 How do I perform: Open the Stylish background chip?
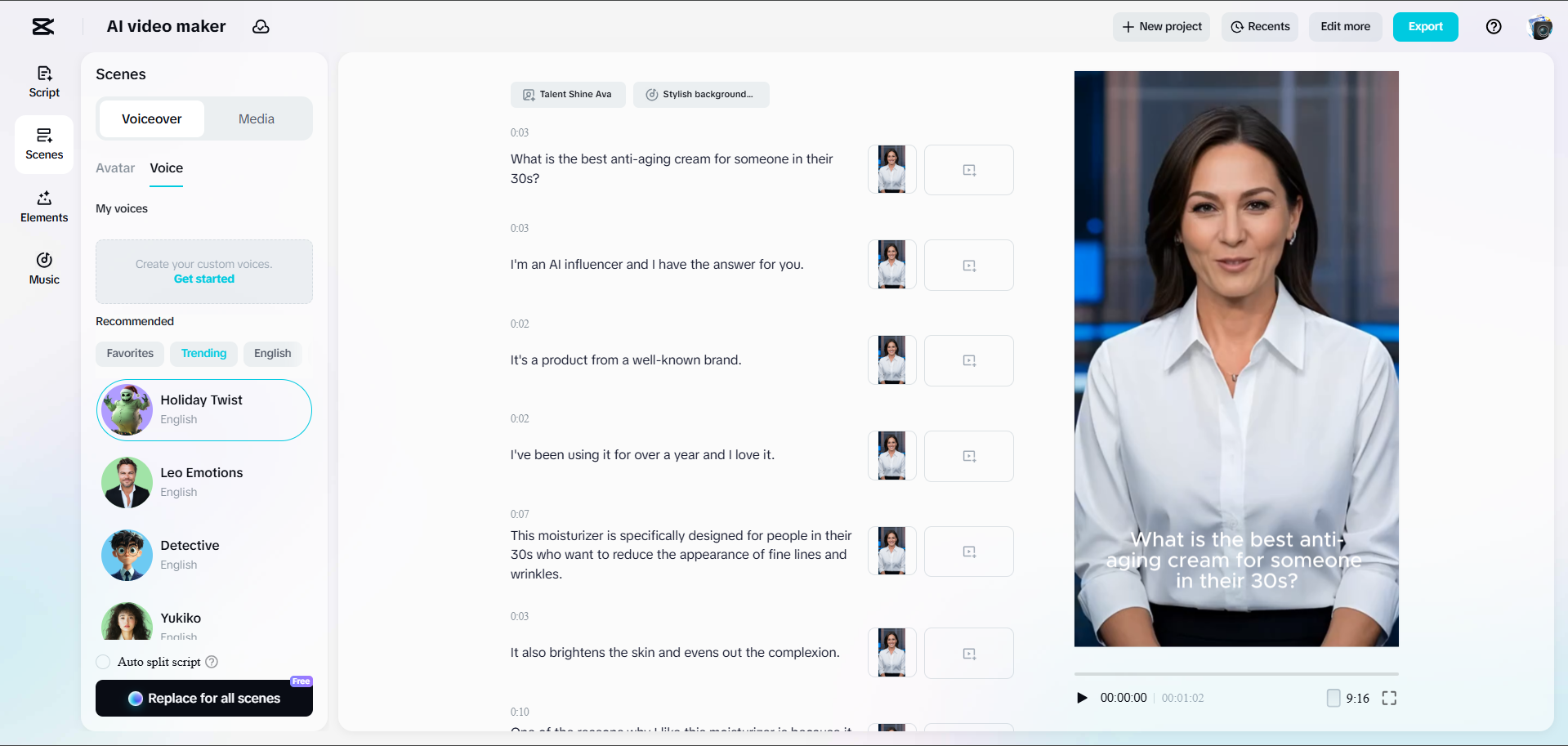click(700, 94)
